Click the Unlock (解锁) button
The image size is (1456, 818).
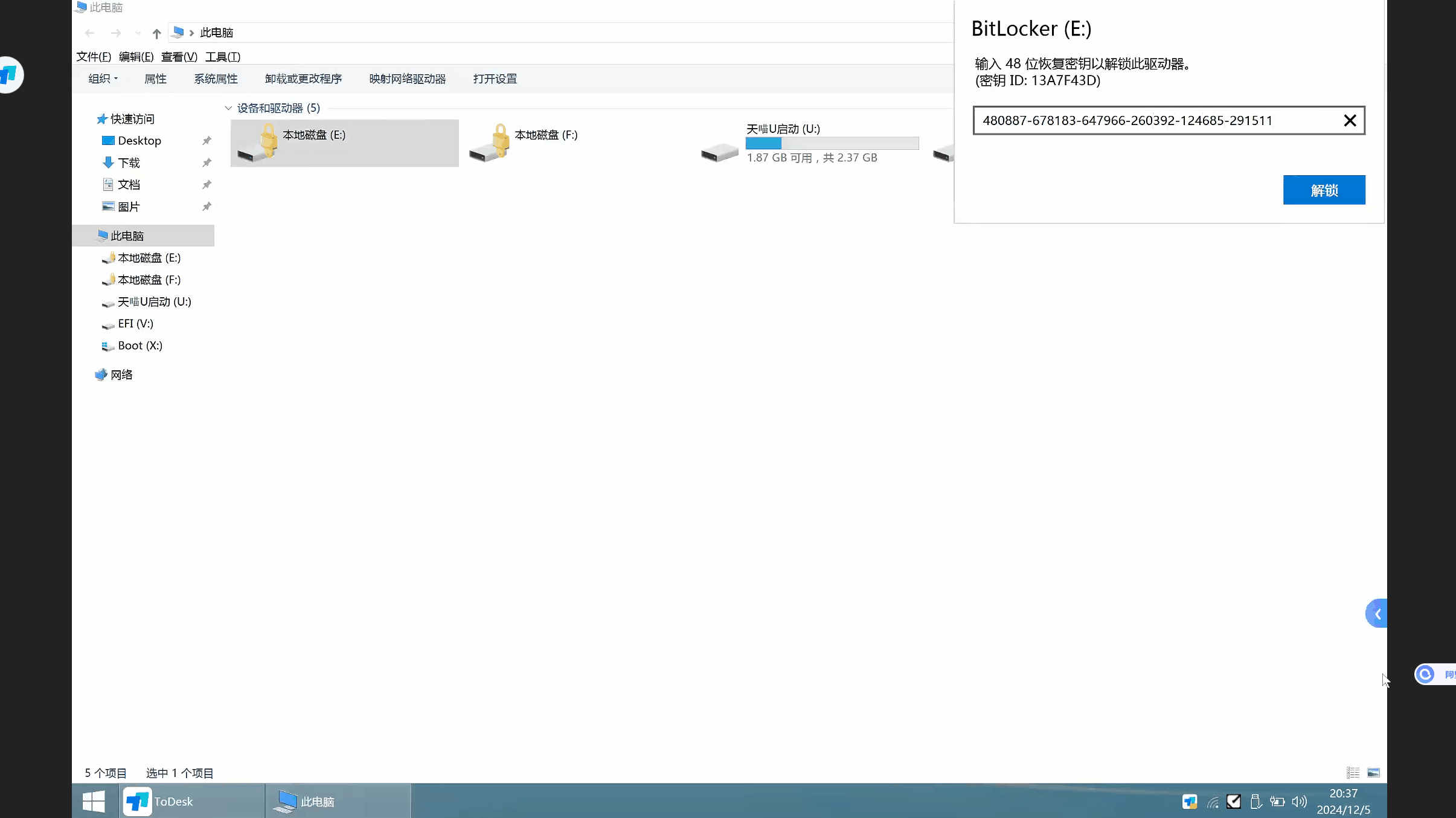pos(1324,190)
